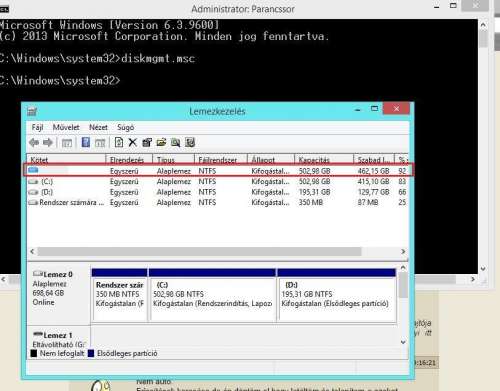
Task: Select the Rendszer számára row
Action: click(x=218, y=203)
